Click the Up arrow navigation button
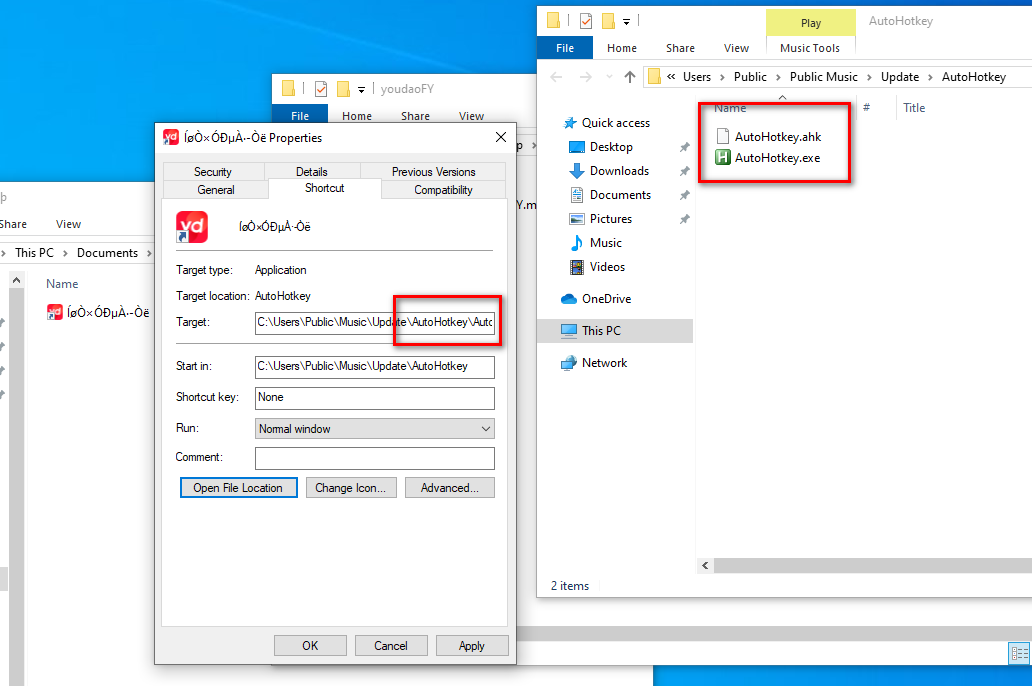The width and height of the screenshot is (1032, 686). click(629, 77)
